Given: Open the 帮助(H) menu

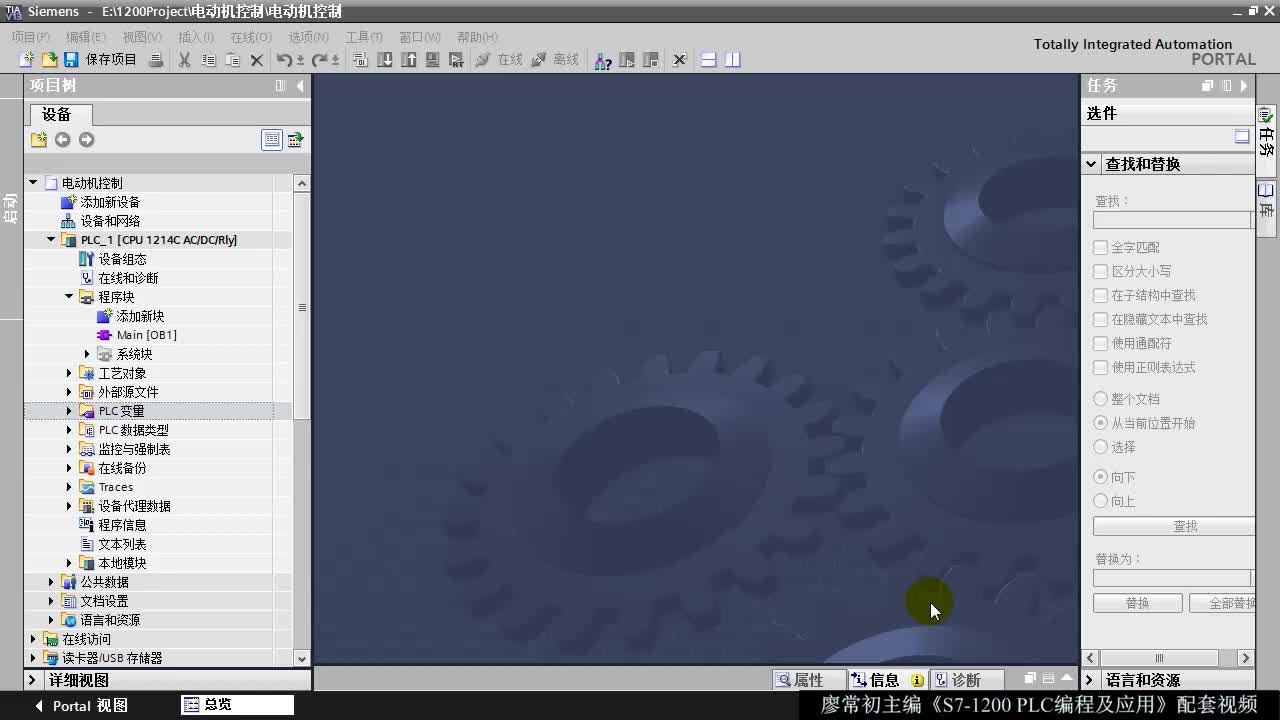Looking at the screenshot, I should click(477, 37).
